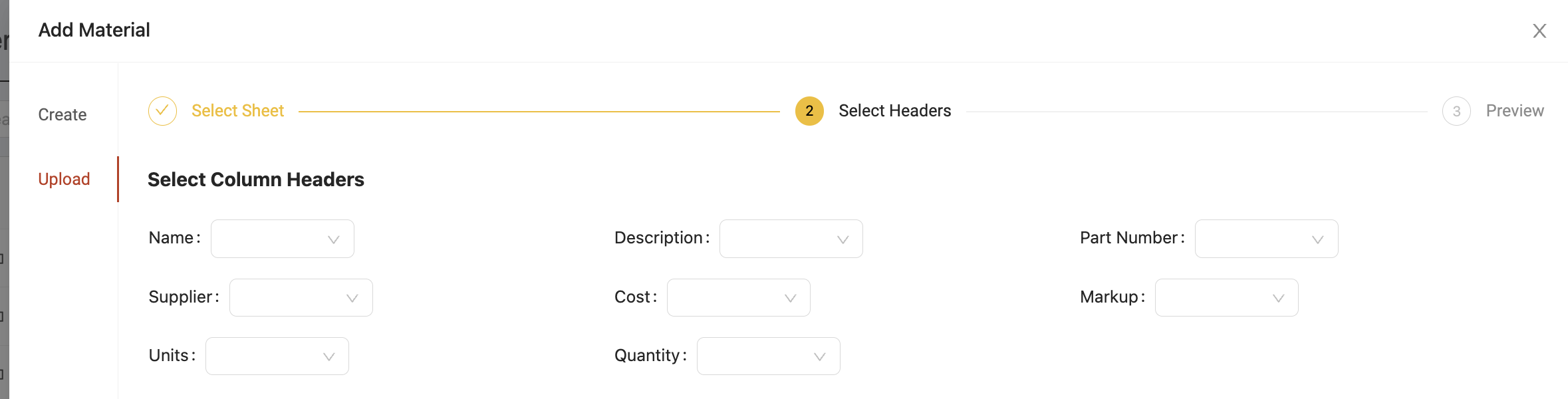Screen dimensions: 1568x399
Task: Open the Units column dropdown
Action: [277, 356]
